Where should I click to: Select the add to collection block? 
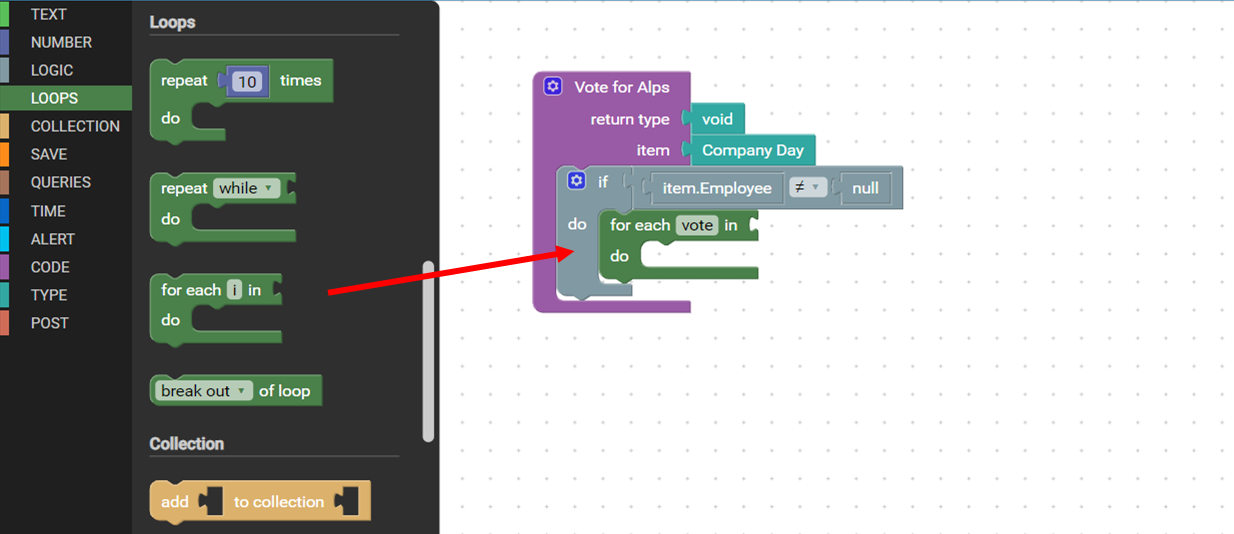click(x=260, y=501)
